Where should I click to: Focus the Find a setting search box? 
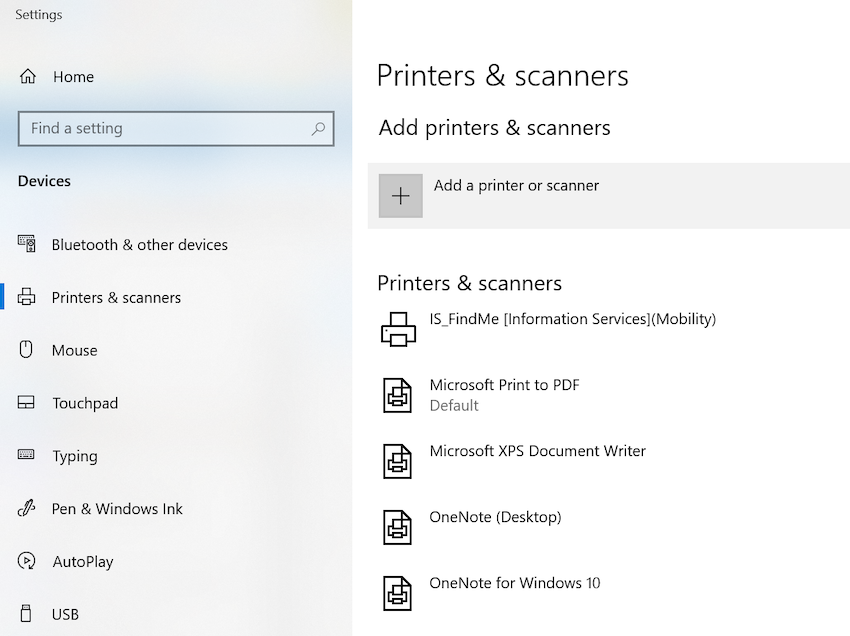pos(176,129)
